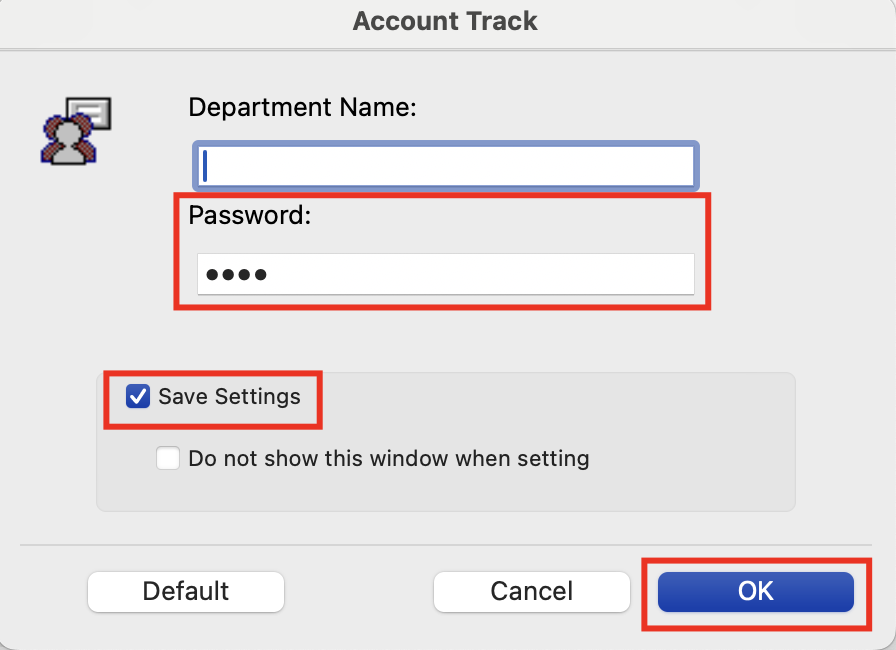The width and height of the screenshot is (896, 650).
Task: Reset values with the Default button
Action: [186, 591]
